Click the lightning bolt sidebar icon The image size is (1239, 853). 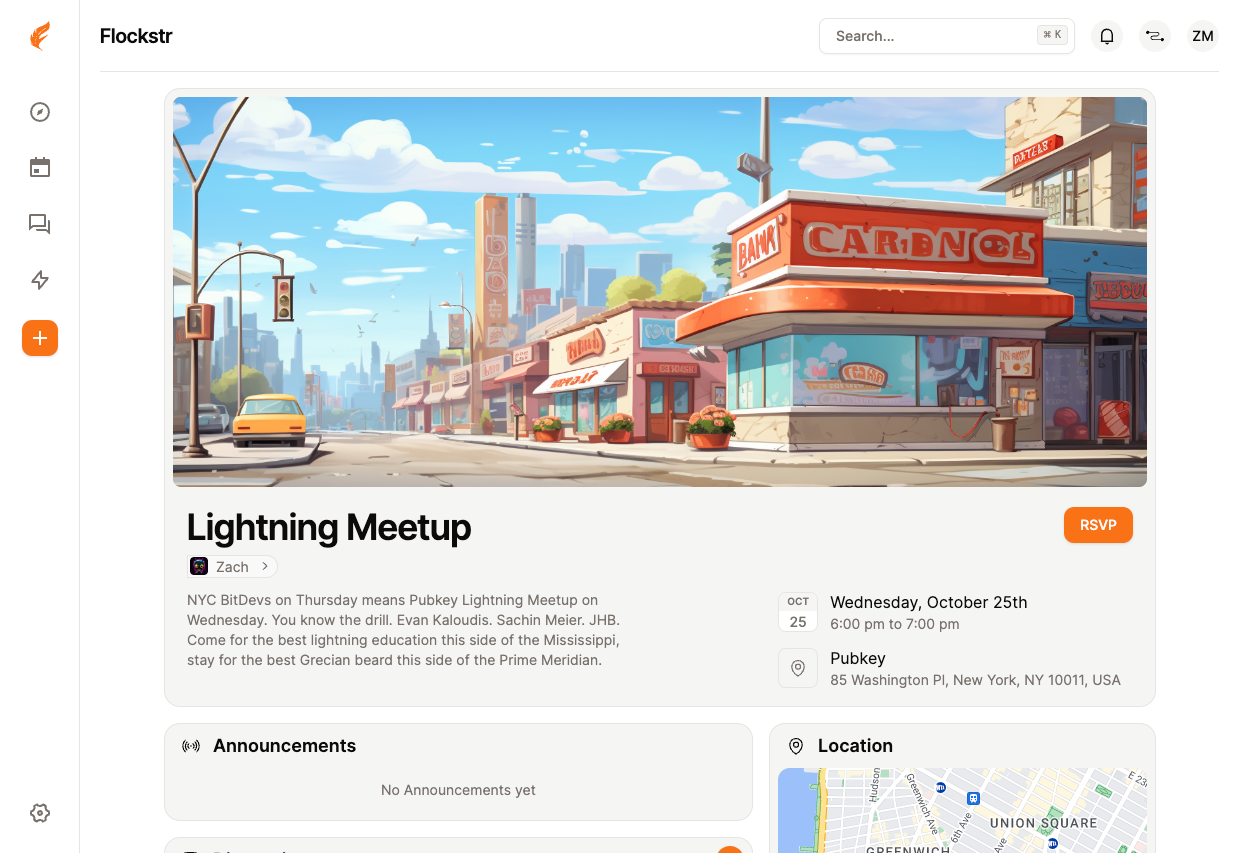pos(40,280)
